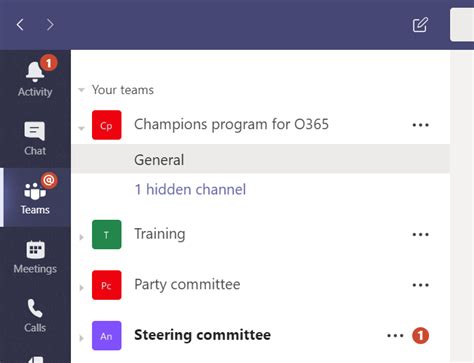474x363 pixels.
Task: Expand the Training team
Action: pos(81,237)
